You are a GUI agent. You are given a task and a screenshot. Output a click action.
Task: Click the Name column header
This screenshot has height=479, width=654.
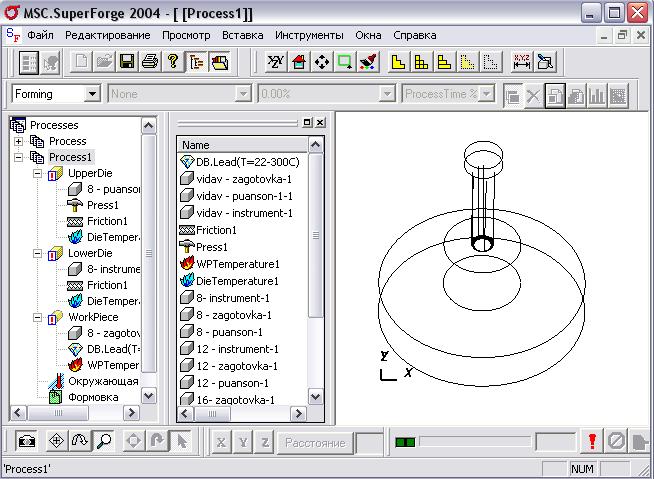point(243,145)
